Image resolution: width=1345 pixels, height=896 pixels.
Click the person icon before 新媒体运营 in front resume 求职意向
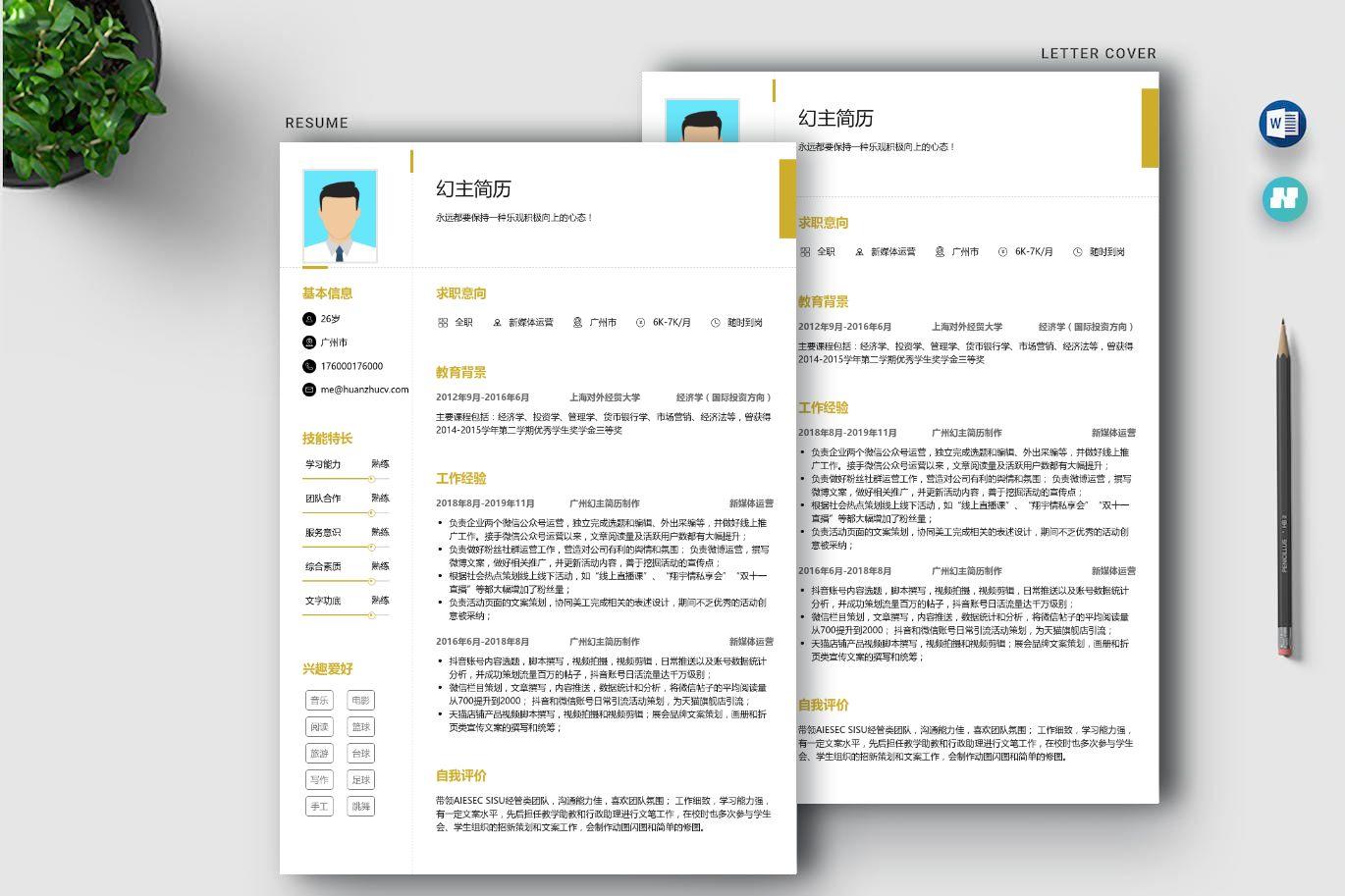click(x=497, y=323)
